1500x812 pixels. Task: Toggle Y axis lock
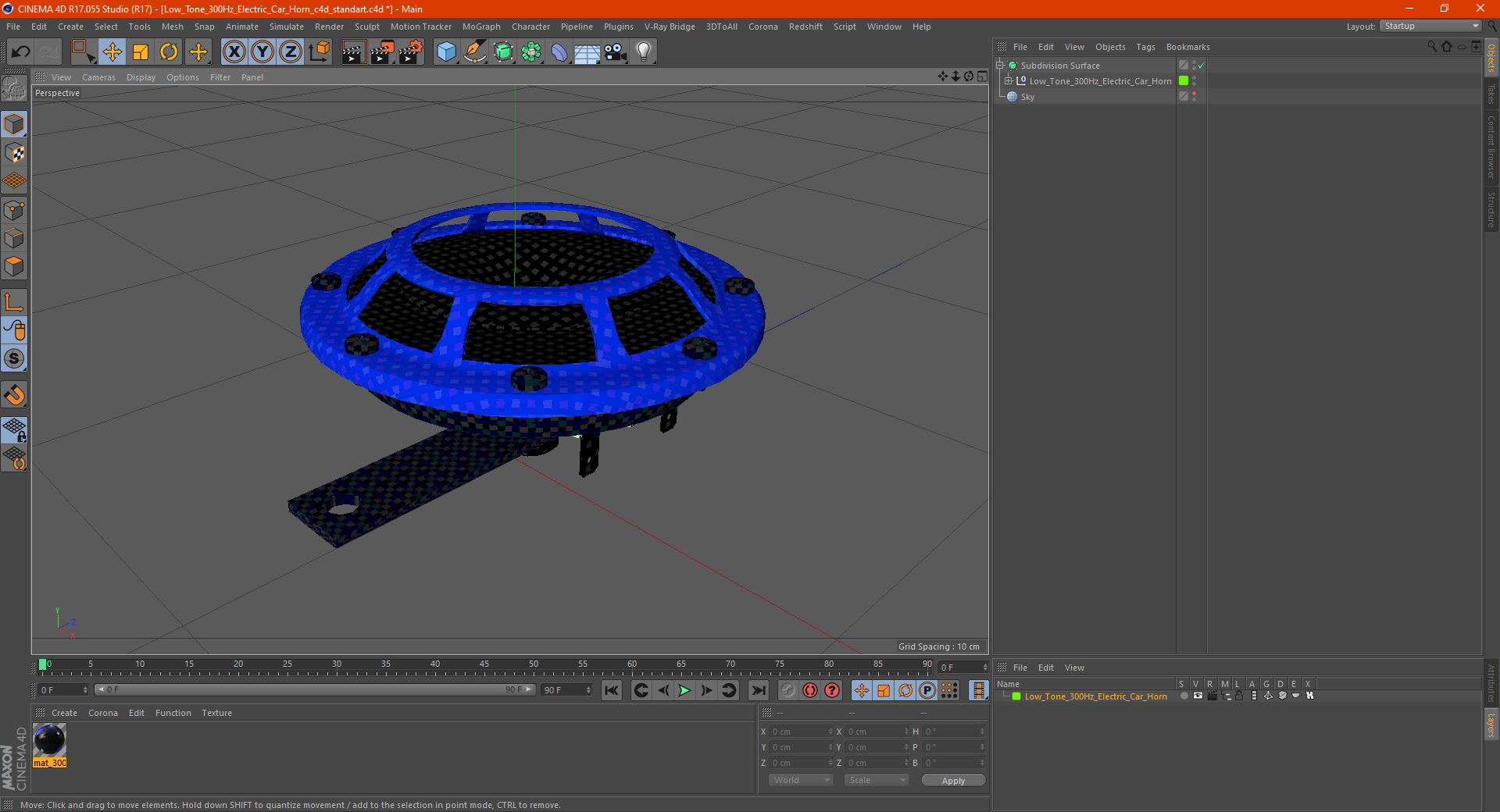coord(262,52)
